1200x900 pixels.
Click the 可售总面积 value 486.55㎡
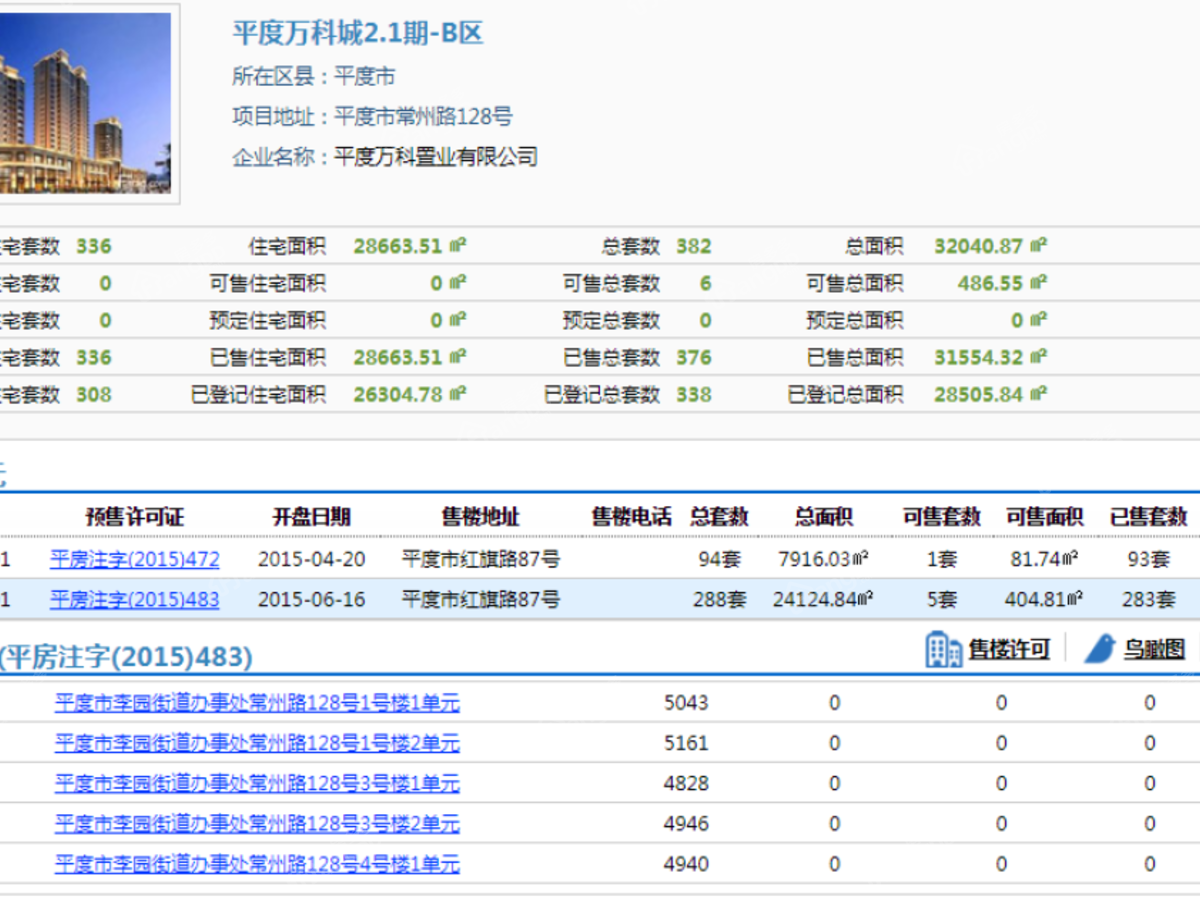(x=1002, y=284)
